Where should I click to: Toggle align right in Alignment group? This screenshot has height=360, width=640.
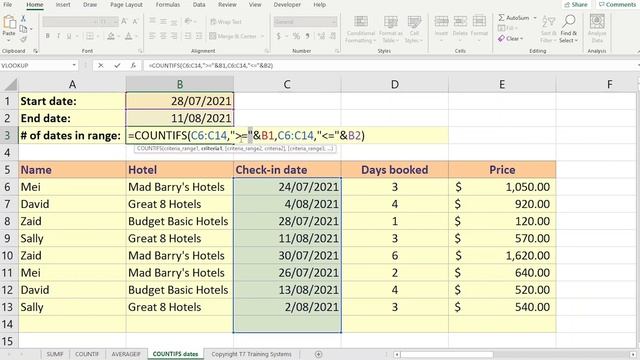pos(174,36)
